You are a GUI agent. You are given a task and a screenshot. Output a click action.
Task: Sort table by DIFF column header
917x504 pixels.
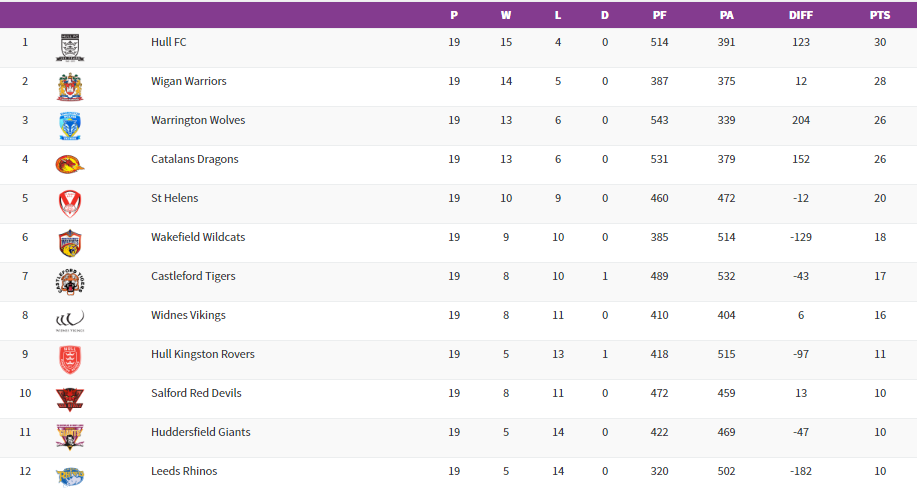point(801,15)
